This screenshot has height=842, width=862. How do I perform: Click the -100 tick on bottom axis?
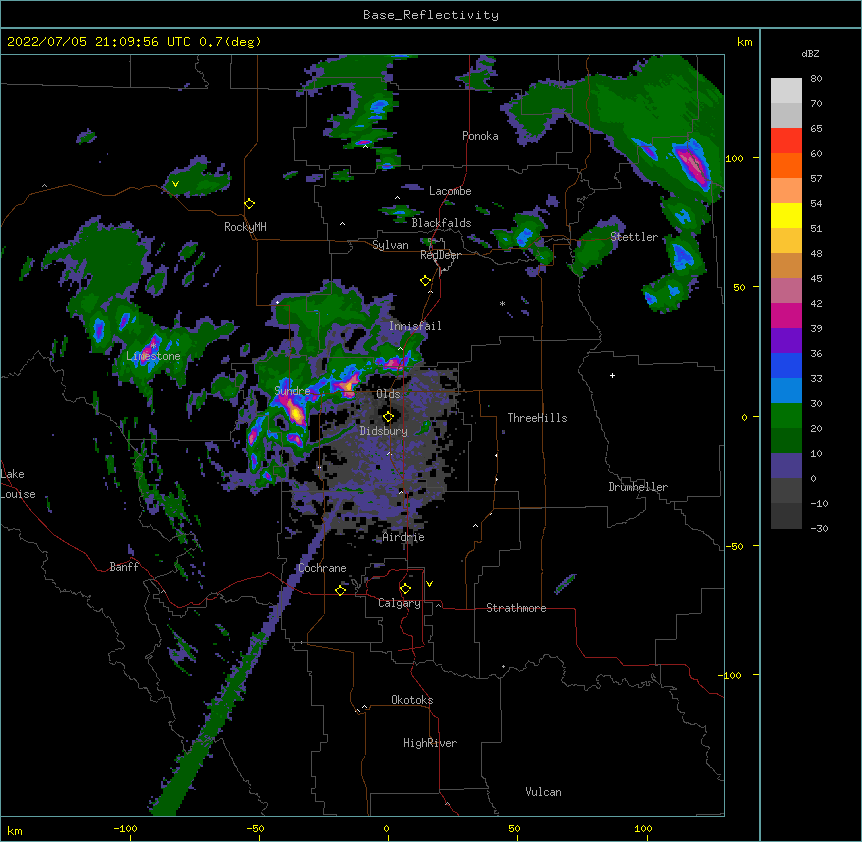[125, 828]
